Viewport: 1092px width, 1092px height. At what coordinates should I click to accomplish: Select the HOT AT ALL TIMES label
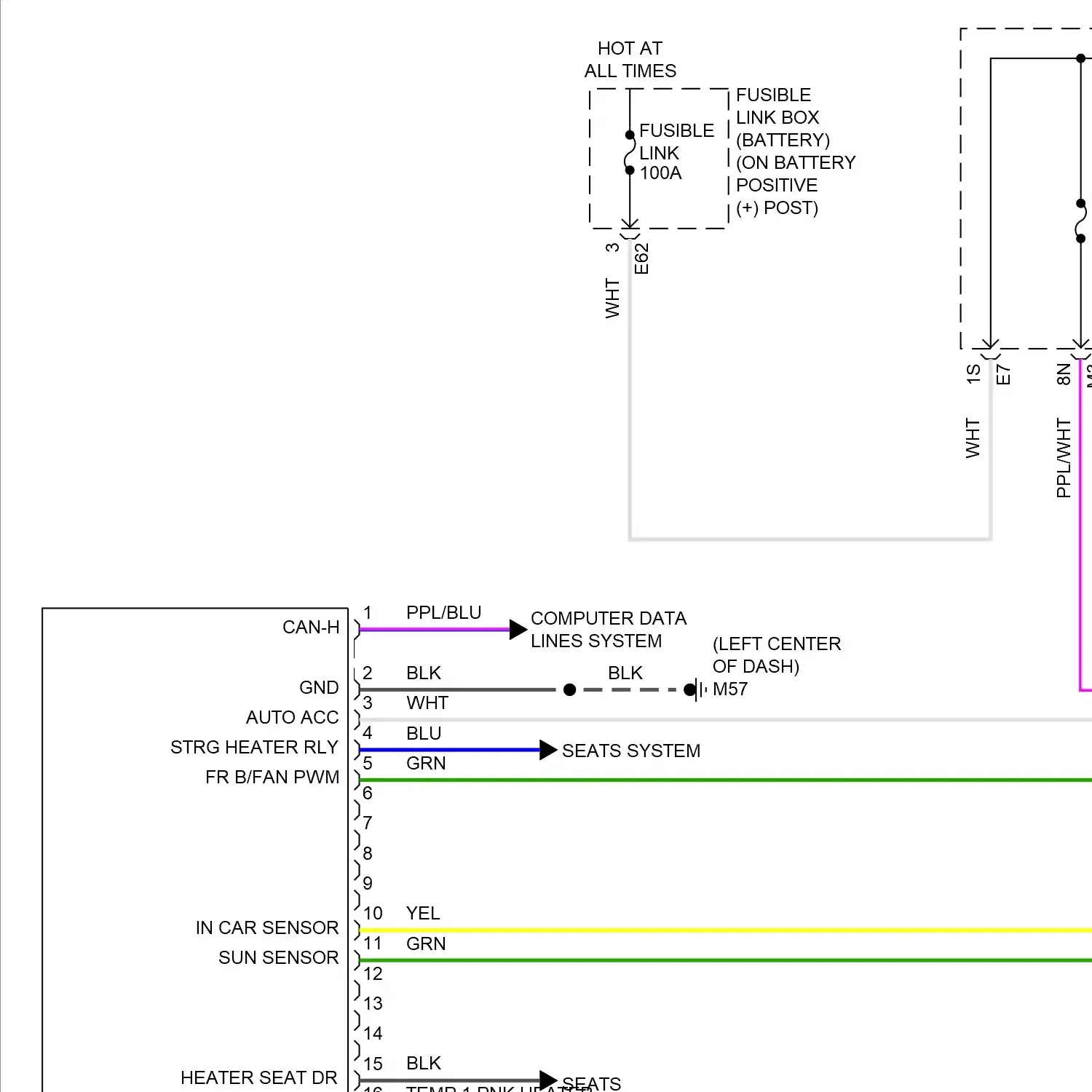tap(629, 60)
